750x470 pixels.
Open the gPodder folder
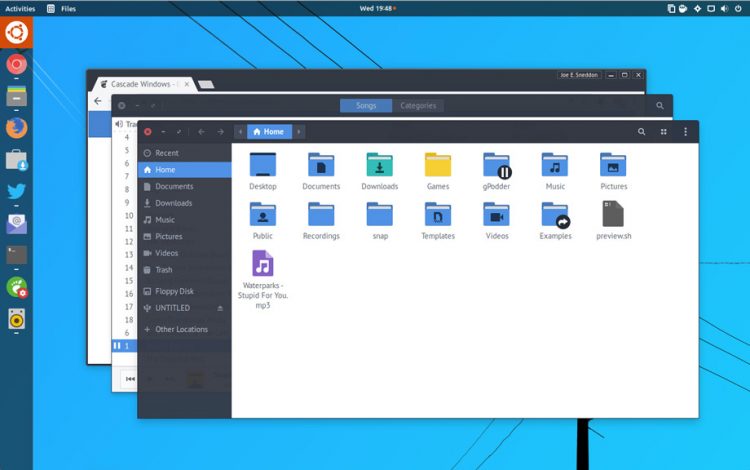pyautogui.click(x=496, y=171)
